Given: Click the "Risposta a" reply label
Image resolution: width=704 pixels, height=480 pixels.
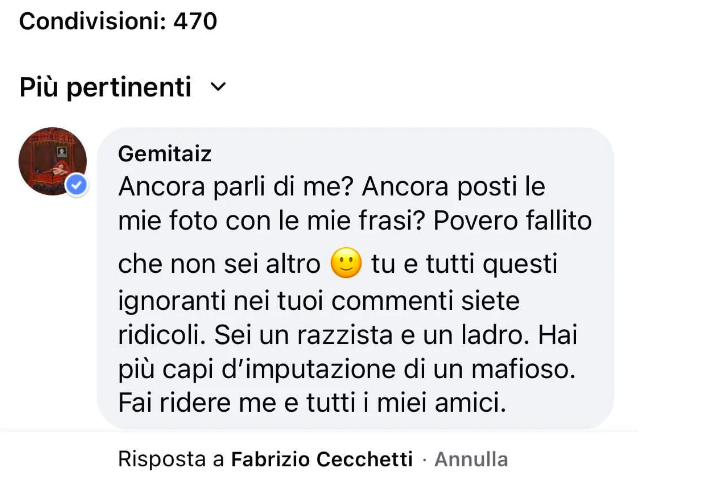Looking at the screenshot, I should [172, 459].
